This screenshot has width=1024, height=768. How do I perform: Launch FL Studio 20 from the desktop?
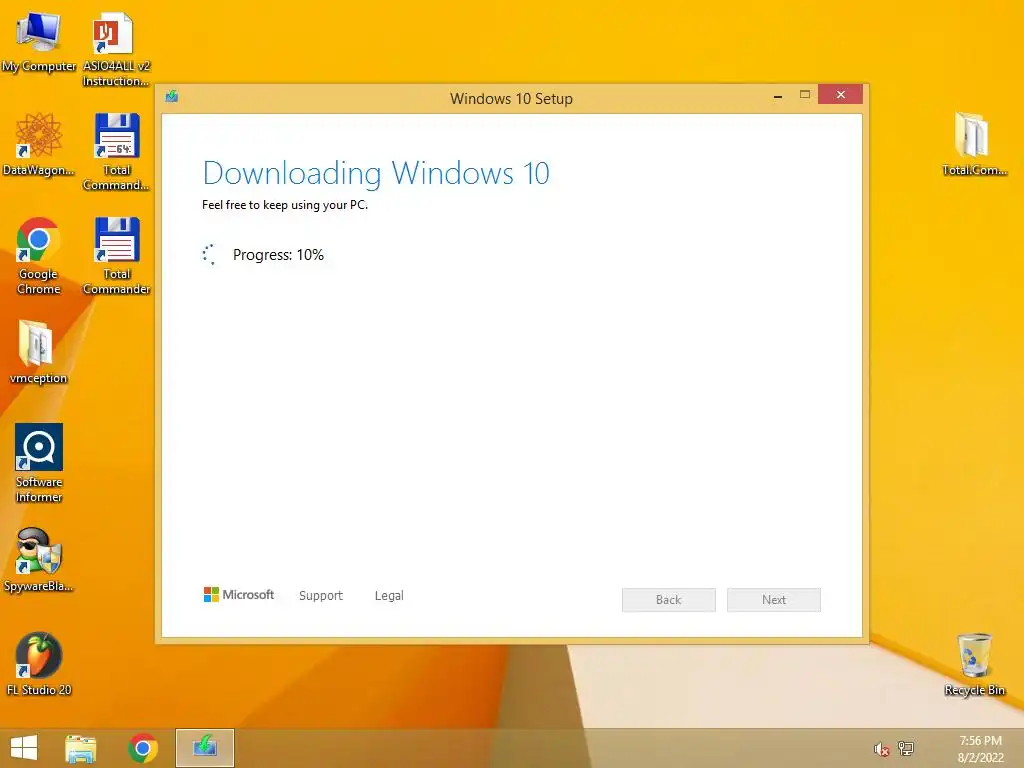pyautogui.click(x=39, y=664)
